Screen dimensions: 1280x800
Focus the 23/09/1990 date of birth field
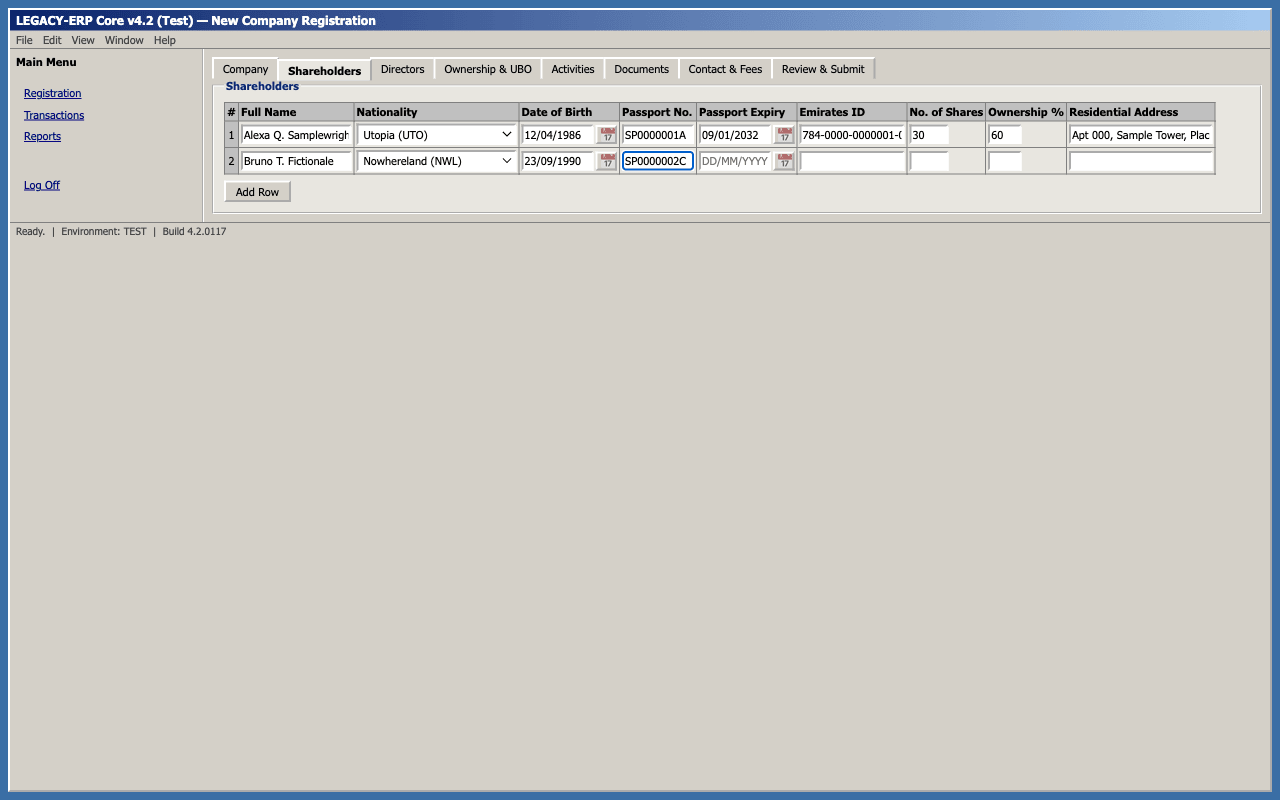[558, 161]
